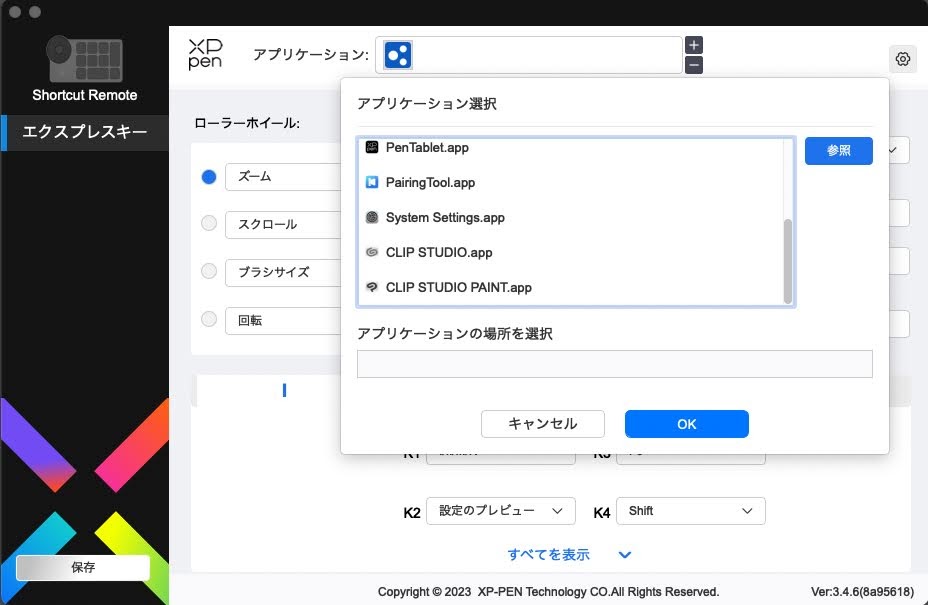This screenshot has height=605, width=928.
Task: Click the CLIP STUDIO.app icon
Action: [x=372, y=252]
